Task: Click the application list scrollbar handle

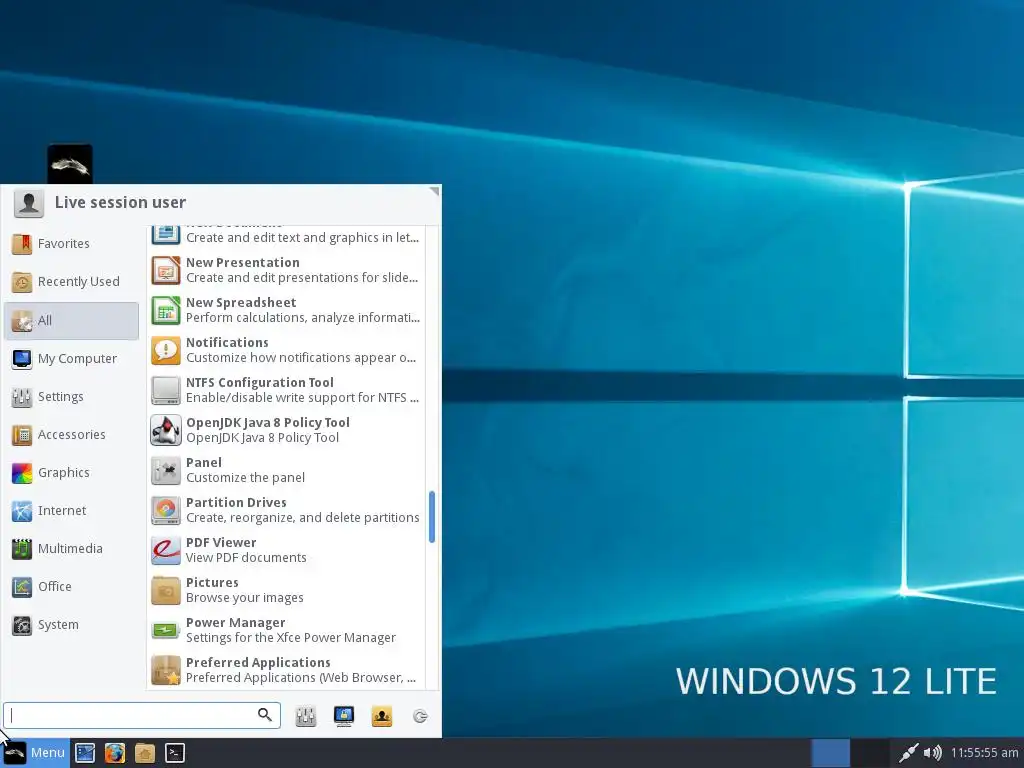Action: tap(432, 517)
